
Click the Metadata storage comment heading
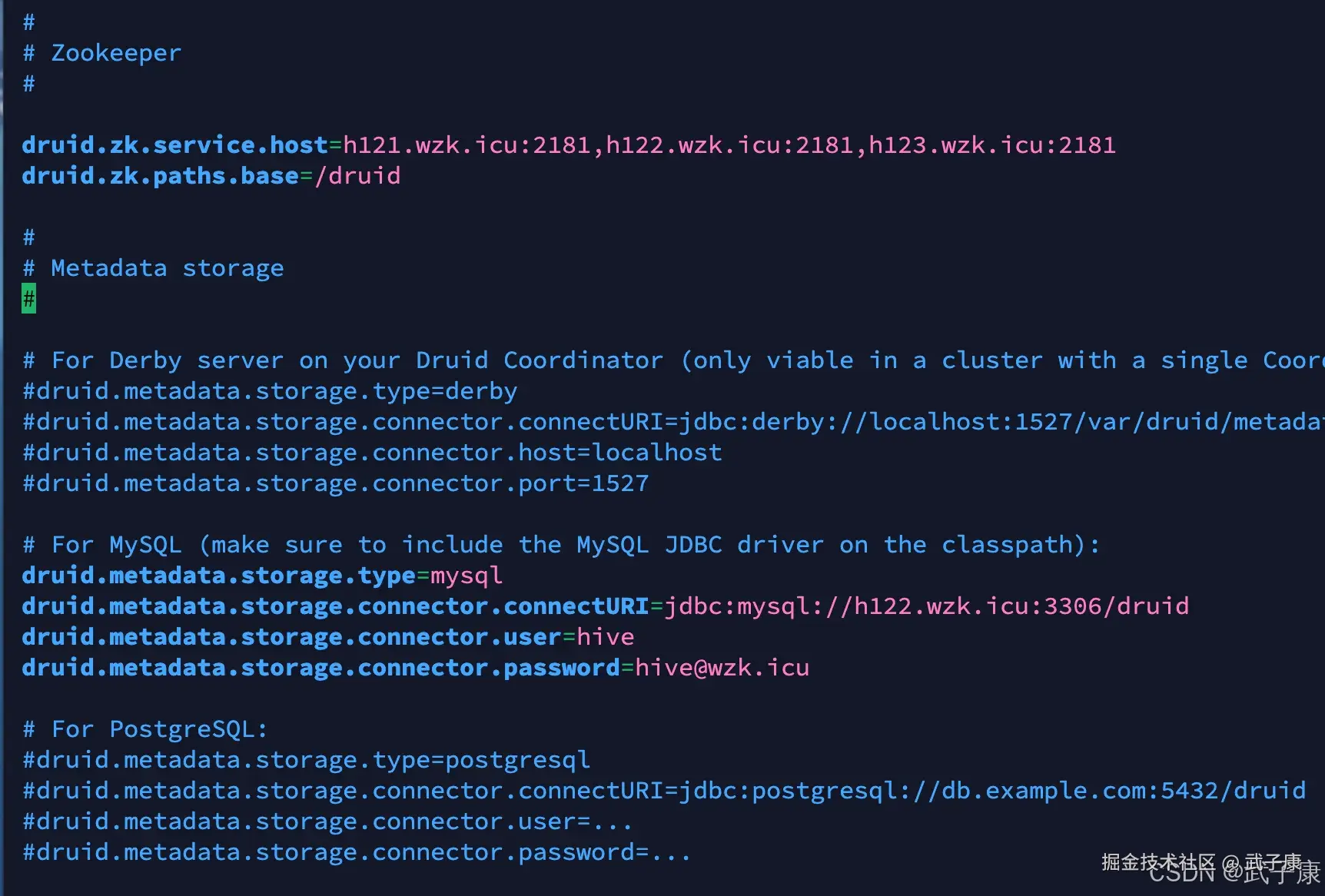167,268
